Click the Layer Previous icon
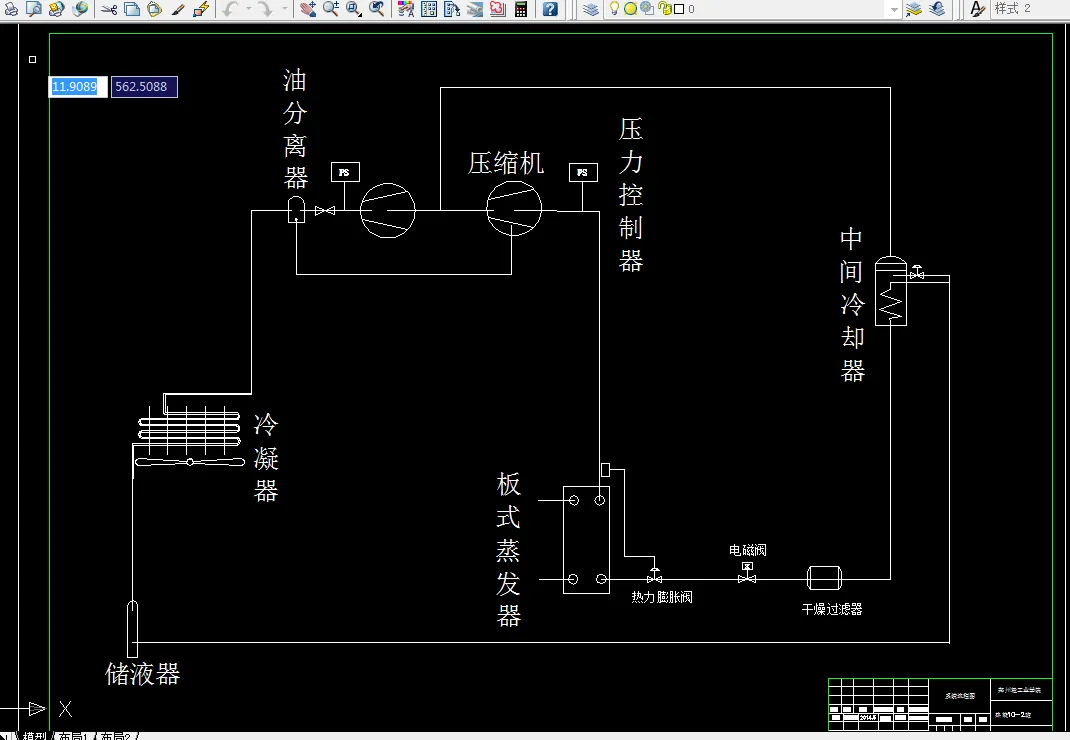 [x=937, y=9]
